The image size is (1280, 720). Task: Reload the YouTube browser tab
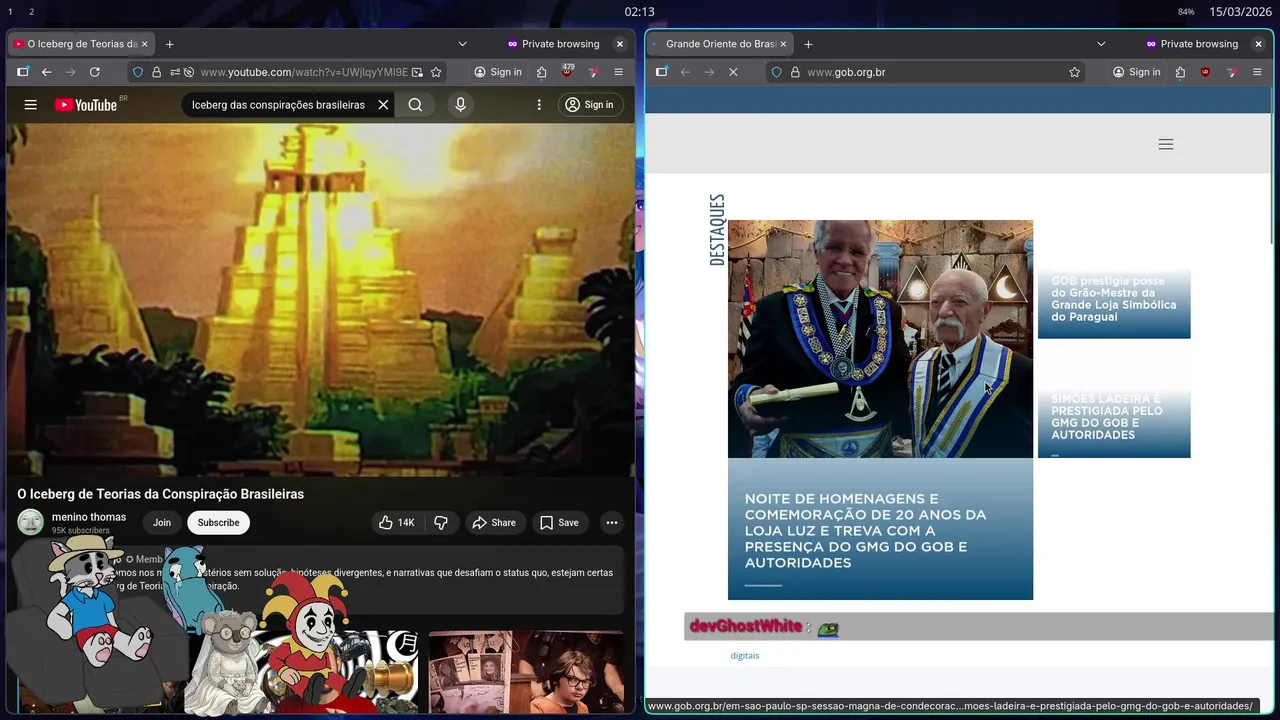(x=94, y=72)
